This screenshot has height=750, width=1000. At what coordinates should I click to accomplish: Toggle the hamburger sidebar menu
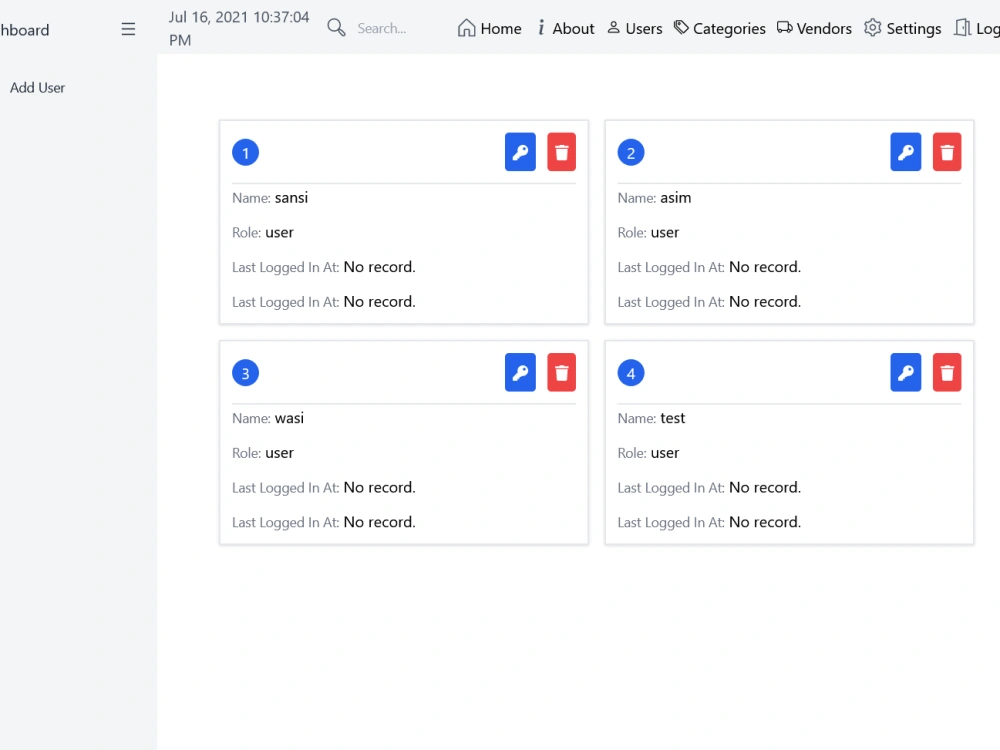[128, 29]
